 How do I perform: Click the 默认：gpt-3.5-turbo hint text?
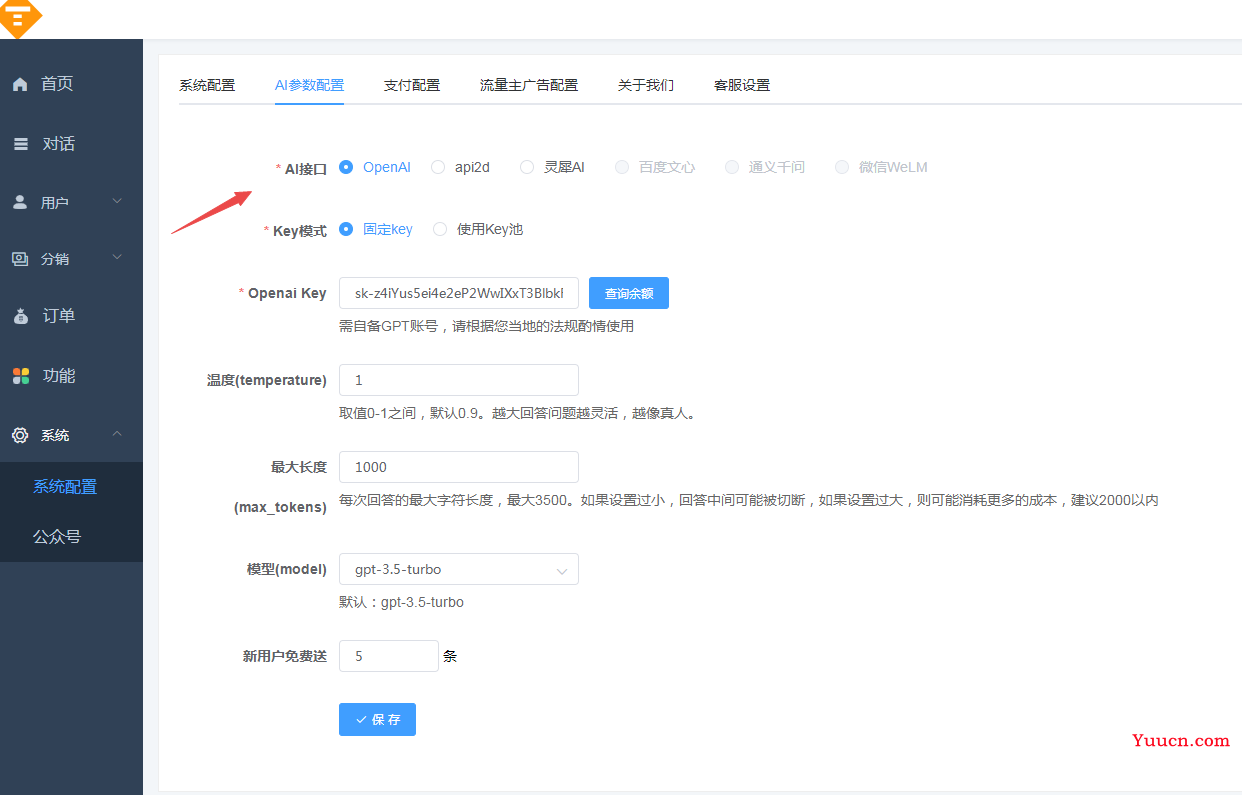tap(401, 602)
